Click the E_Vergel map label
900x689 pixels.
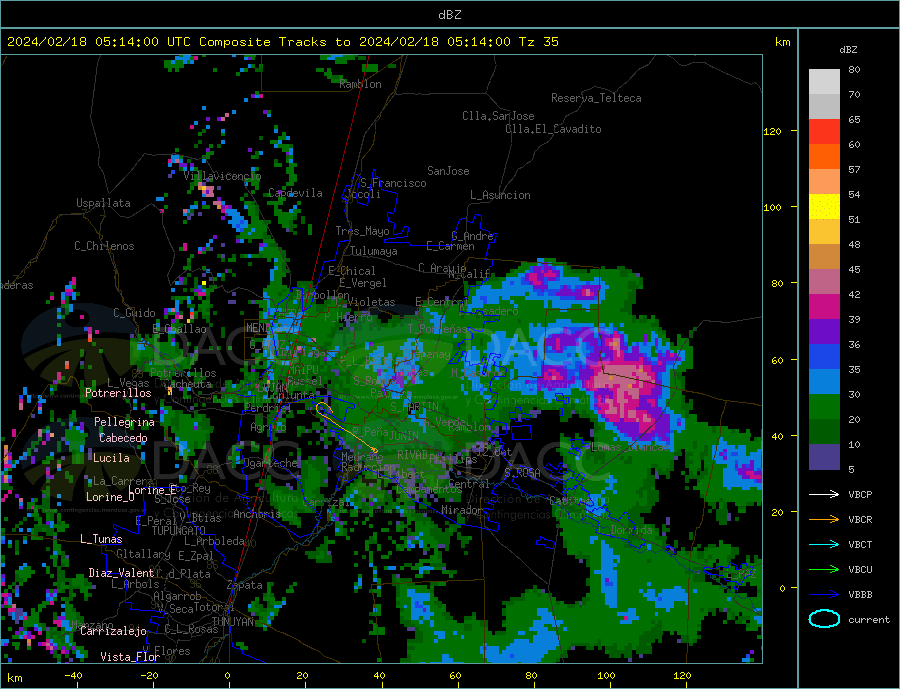point(363,283)
